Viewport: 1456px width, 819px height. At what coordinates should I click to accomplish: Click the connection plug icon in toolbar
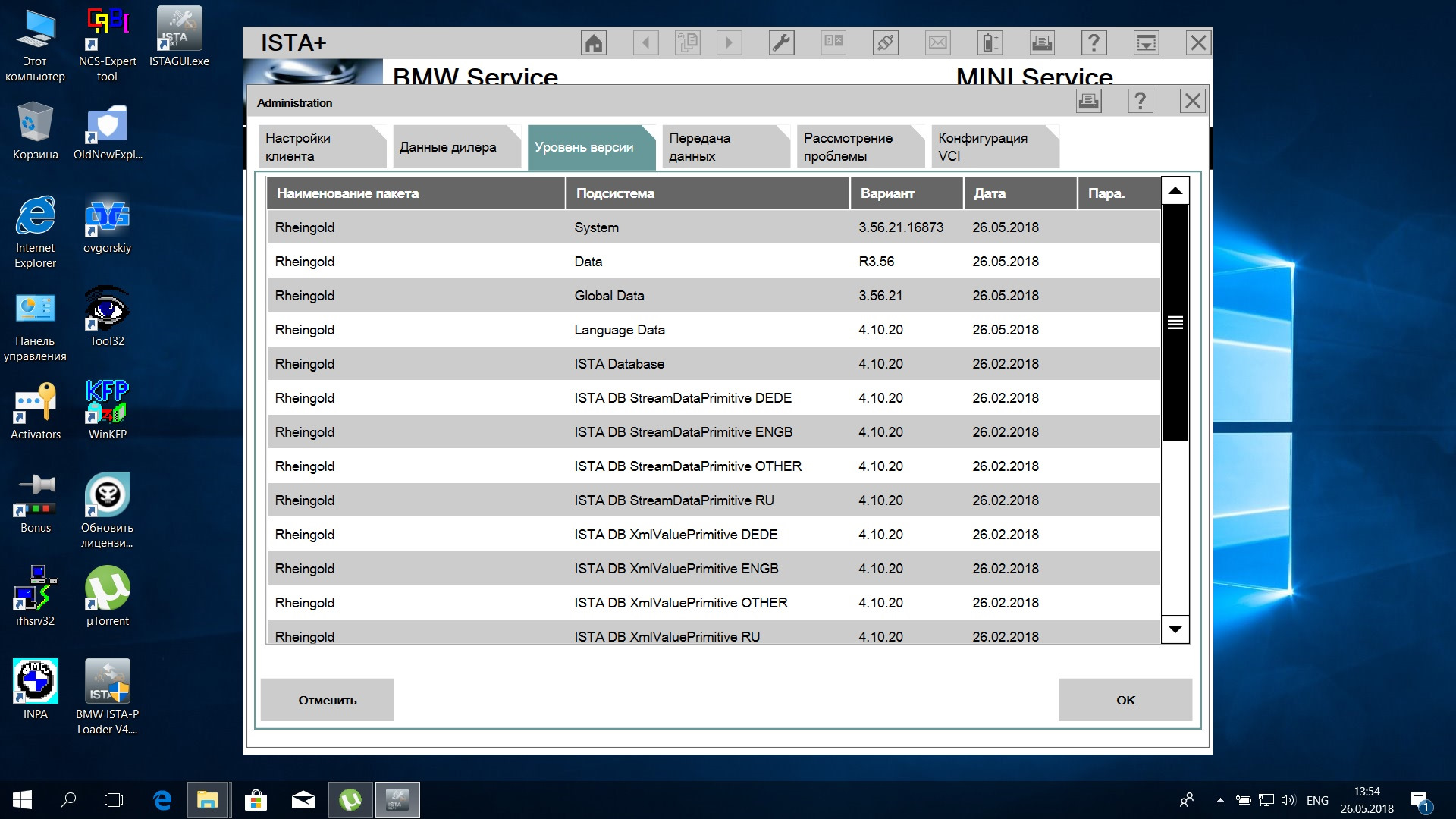click(x=886, y=42)
